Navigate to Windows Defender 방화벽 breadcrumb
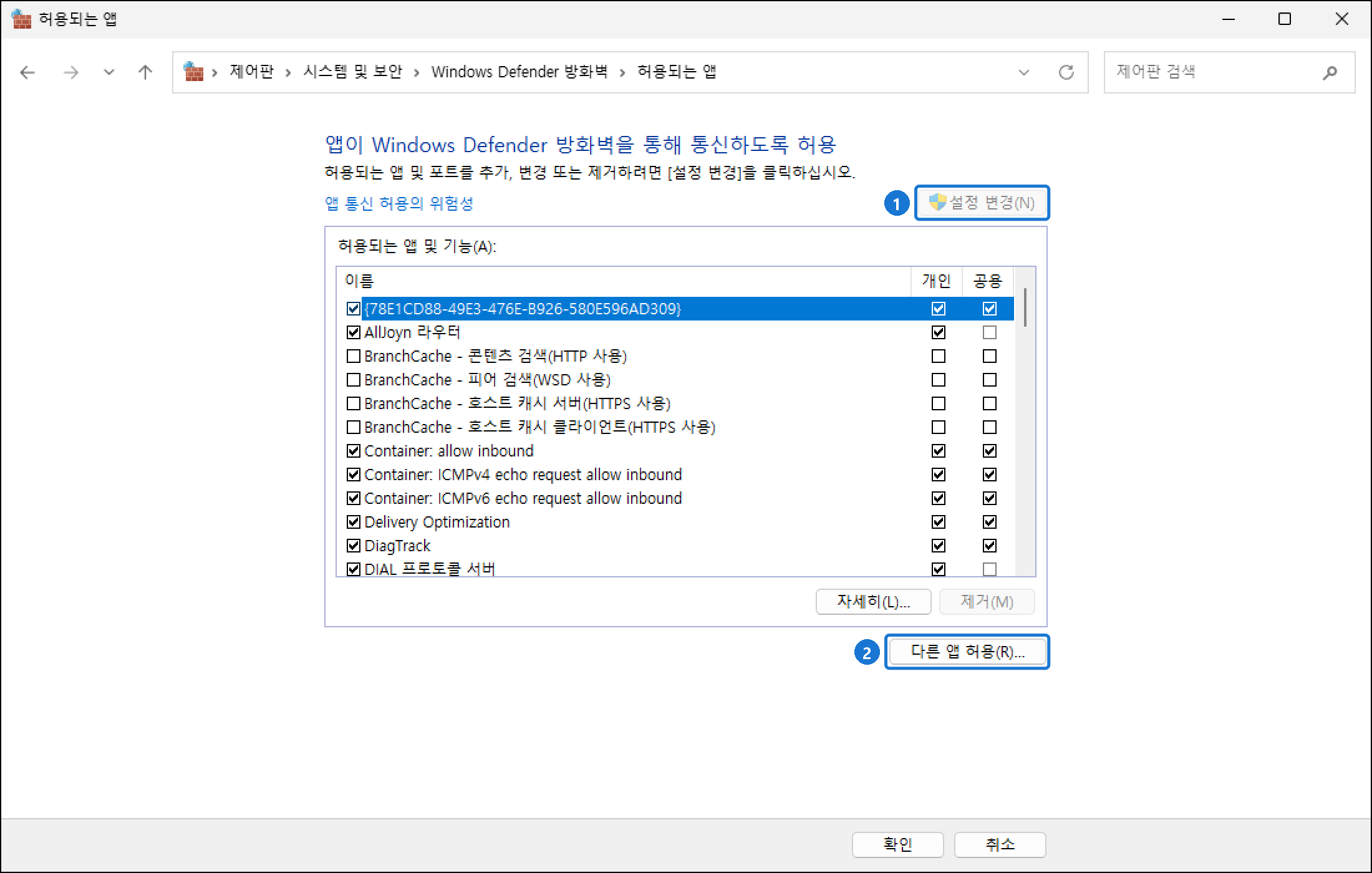 519,72
